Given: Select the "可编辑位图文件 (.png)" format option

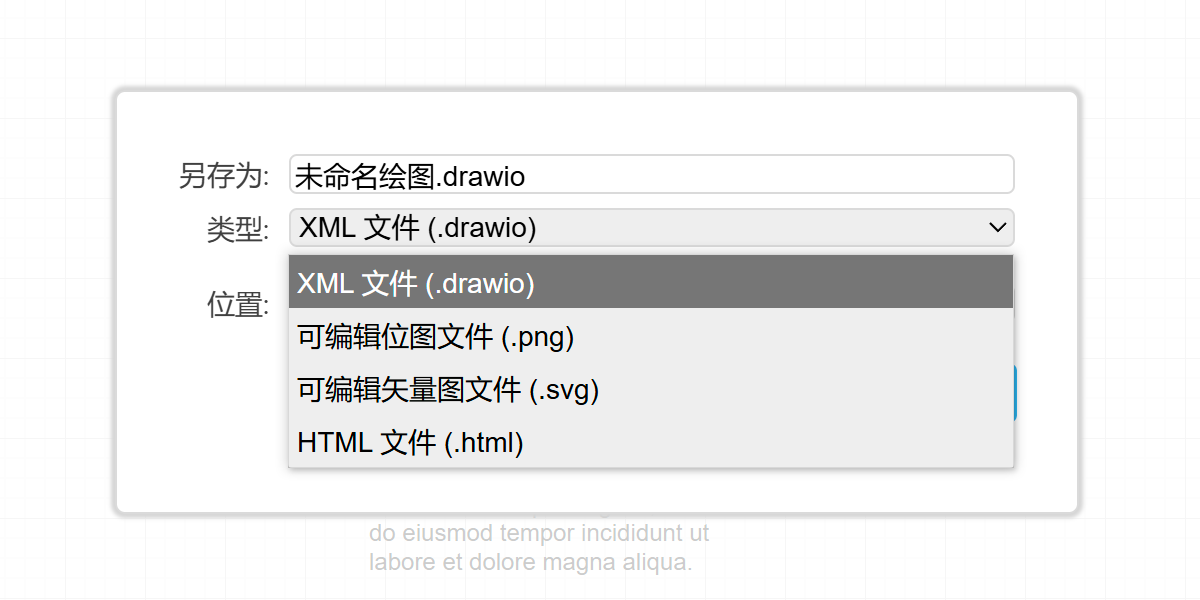Looking at the screenshot, I should [433, 337].
